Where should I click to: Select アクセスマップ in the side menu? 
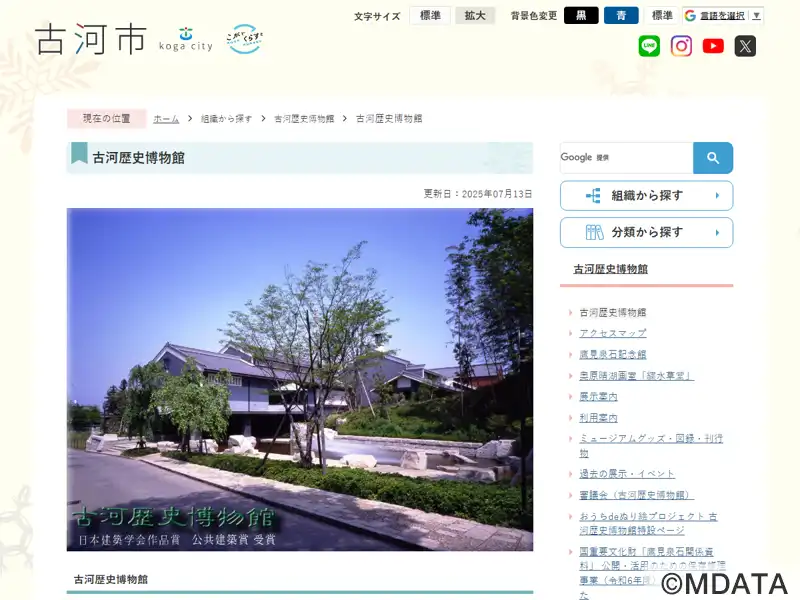coord(613,333)
